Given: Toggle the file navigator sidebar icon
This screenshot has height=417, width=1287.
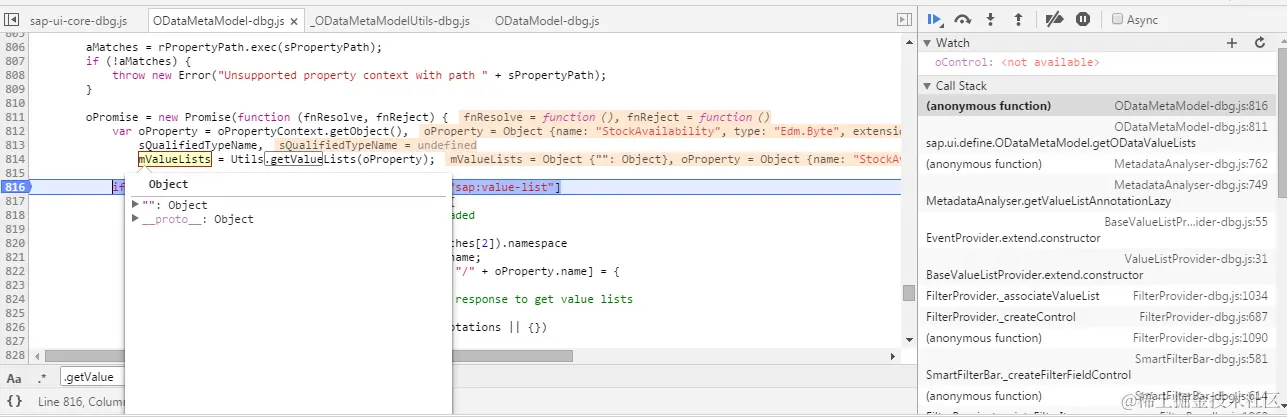Looking at the screenshot, I should click(12, 20).
